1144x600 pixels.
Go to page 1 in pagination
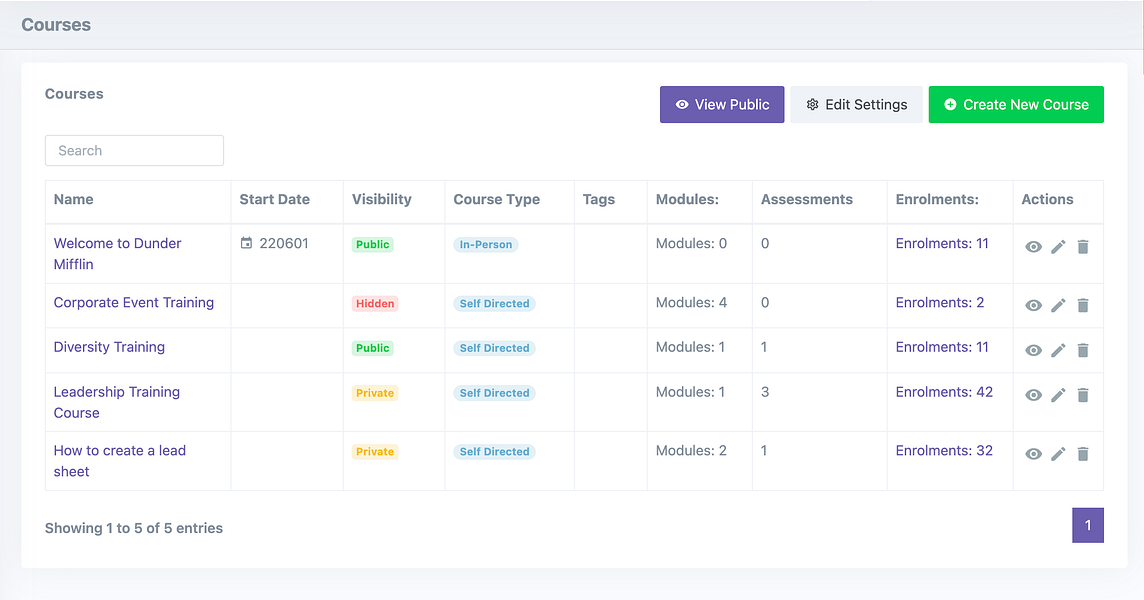pos(1088,526)
